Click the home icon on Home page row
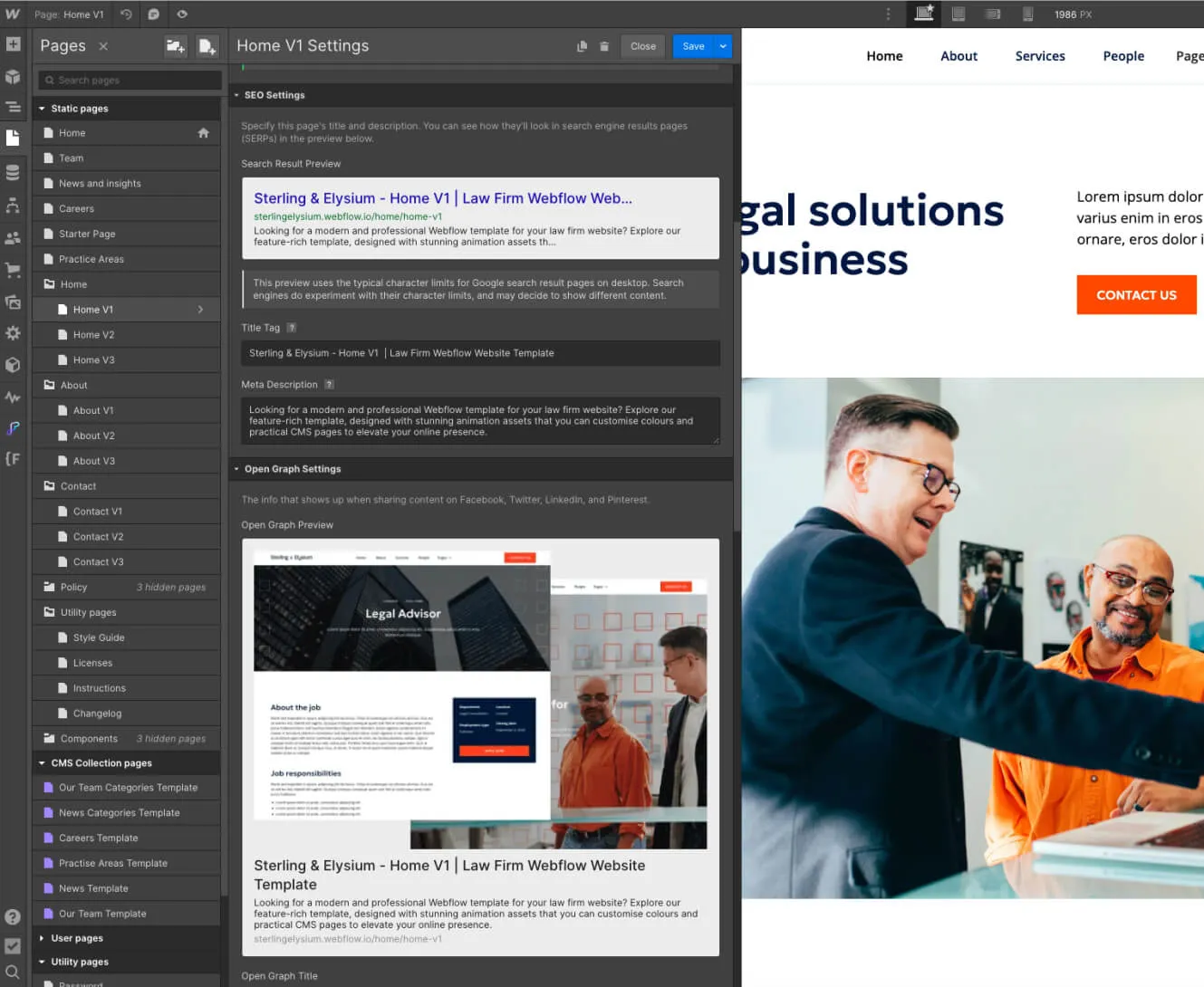The width and height of the screenshot is (1204, 987). (203, 133)
